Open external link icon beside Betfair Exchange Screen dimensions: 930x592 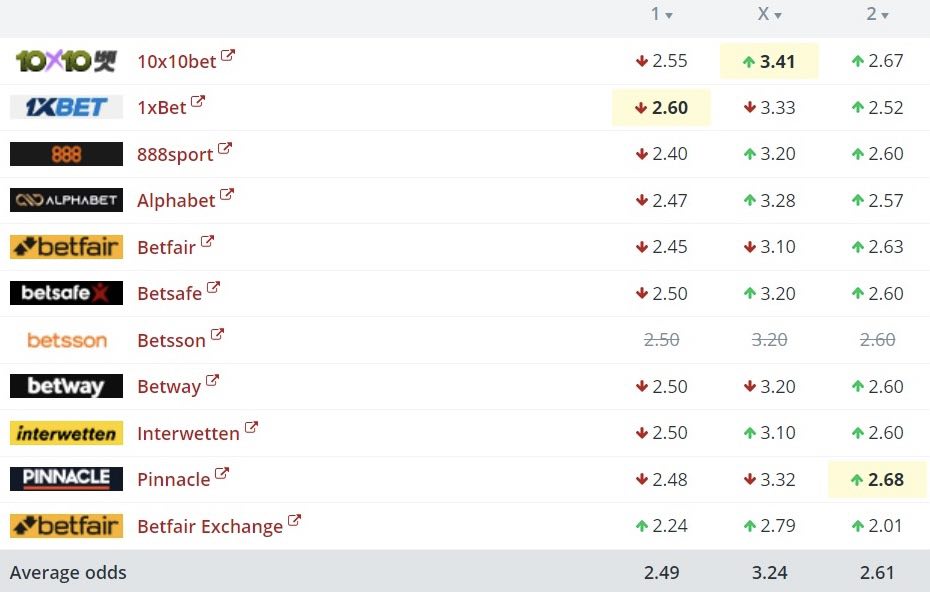tap(294, 521)
